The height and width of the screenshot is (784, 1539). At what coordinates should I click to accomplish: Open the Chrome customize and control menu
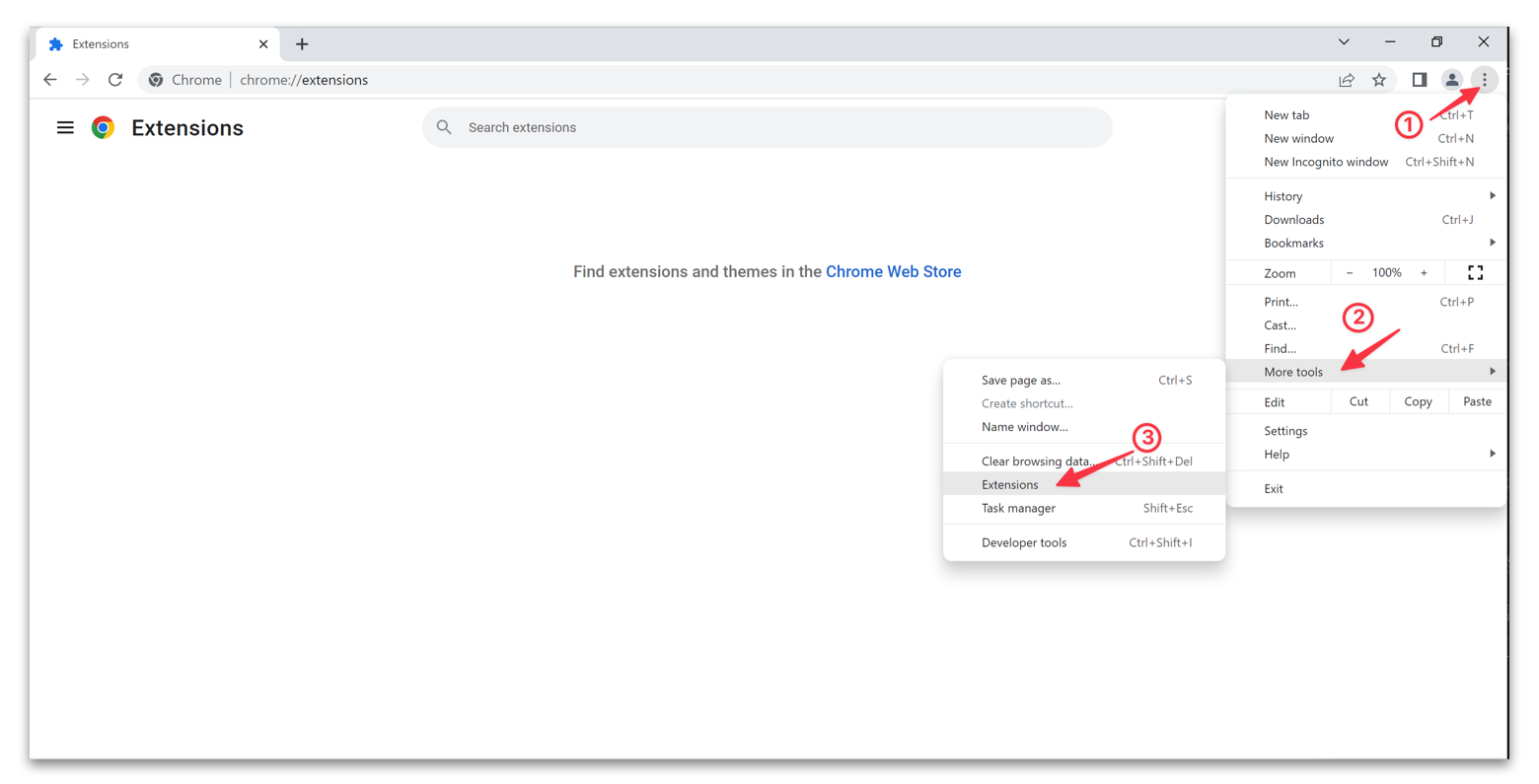pos(1484,80)
